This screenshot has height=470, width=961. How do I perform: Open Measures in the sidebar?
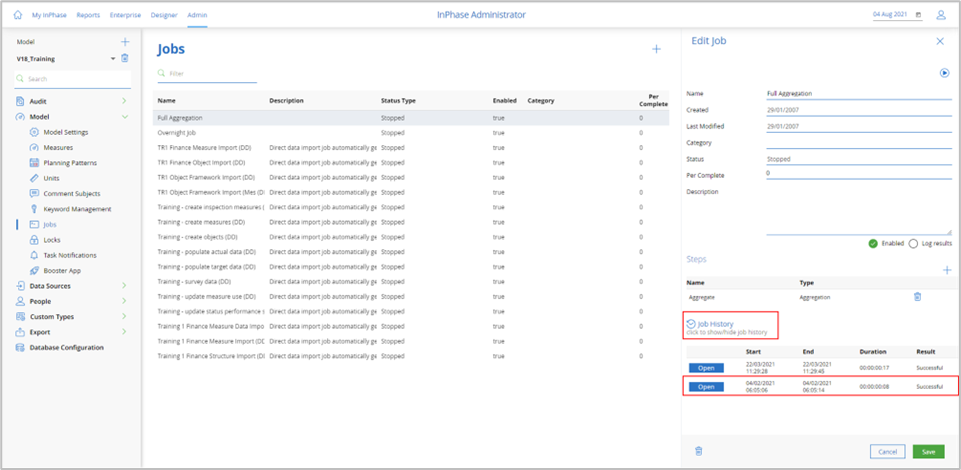pyautogui.click(x=58, y=148)
